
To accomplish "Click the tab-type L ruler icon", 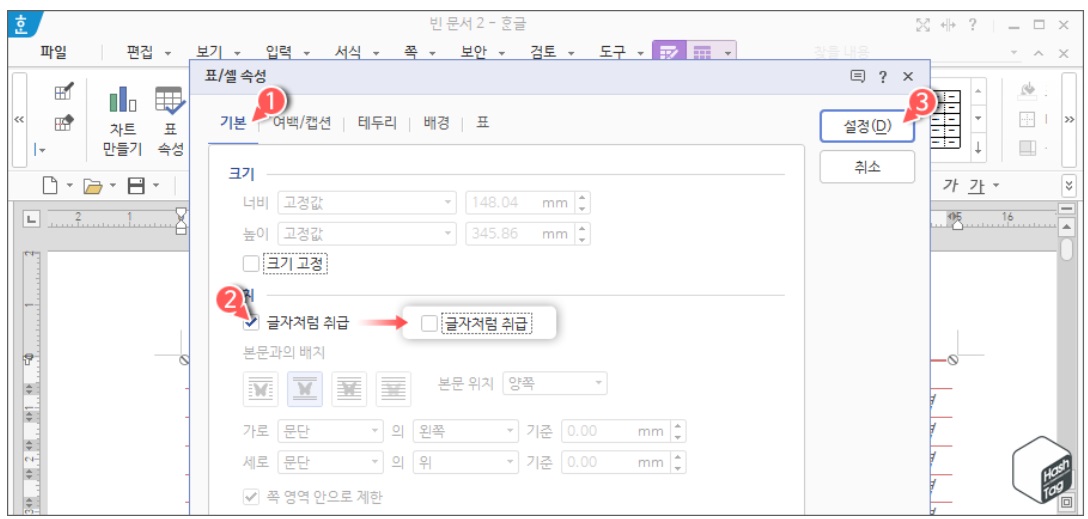I will click(31, 219).
